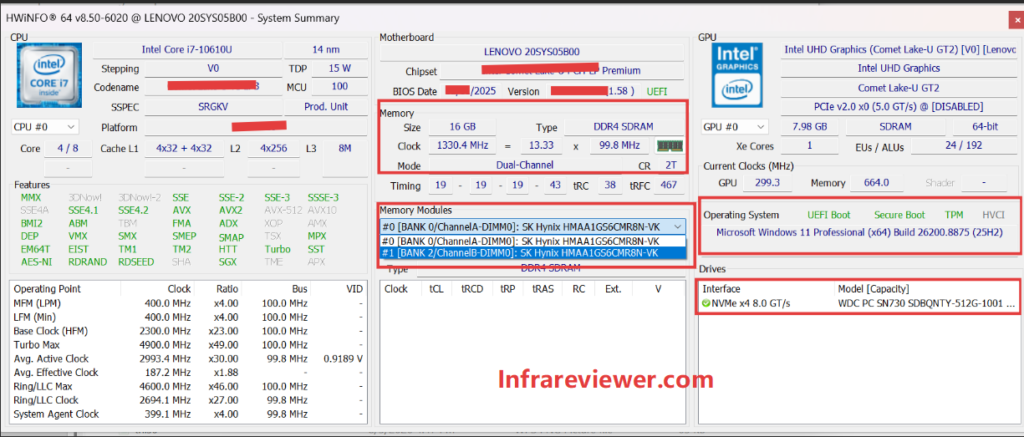Click the 7.98 GB GPU memory value
Image resolution: width=1024 pixels, height=437 pixels.
pyautogui.click(x=808, y=126)
